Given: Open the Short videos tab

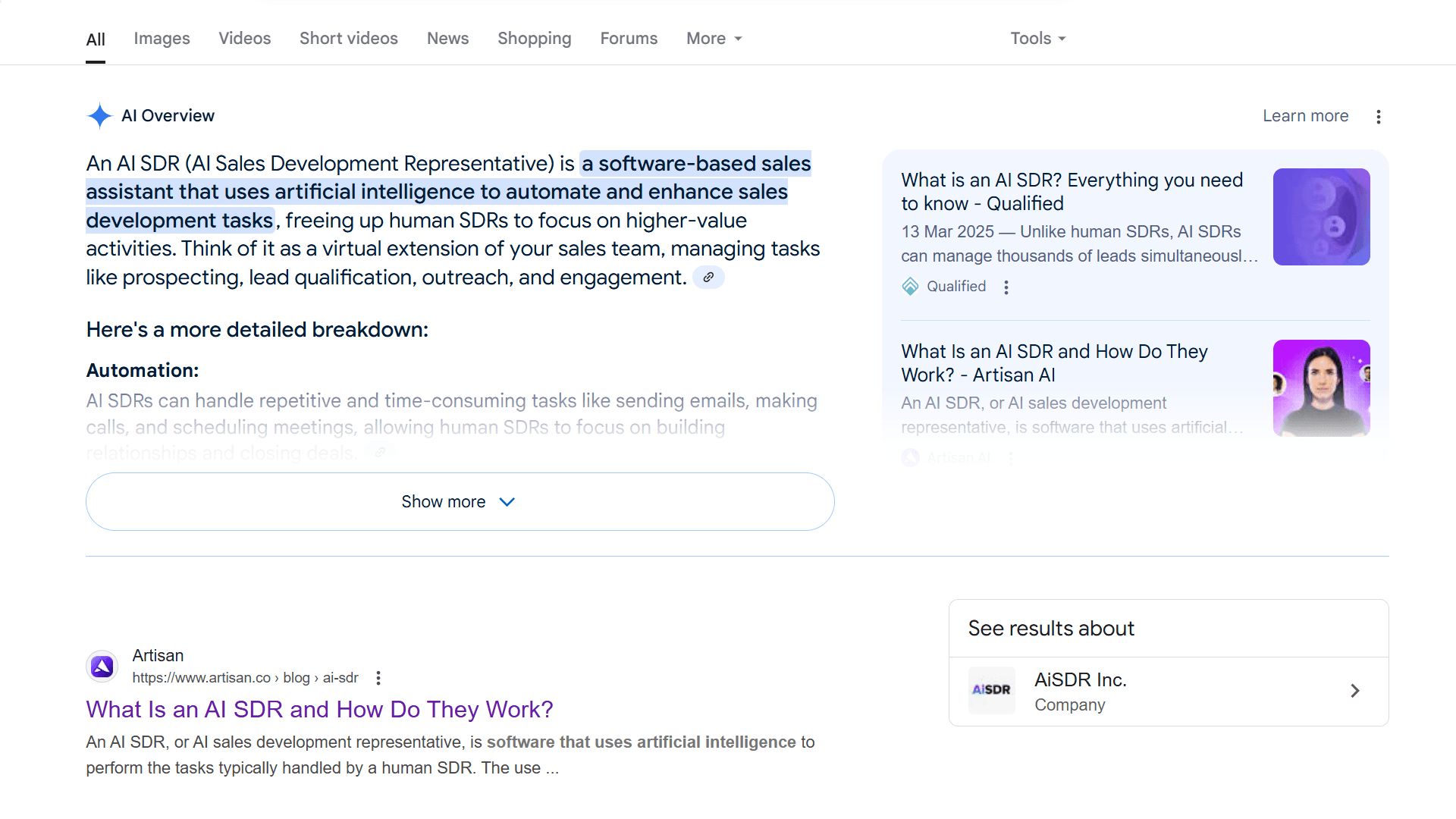Looking at the screenshot, I should [x=348, y=39].
